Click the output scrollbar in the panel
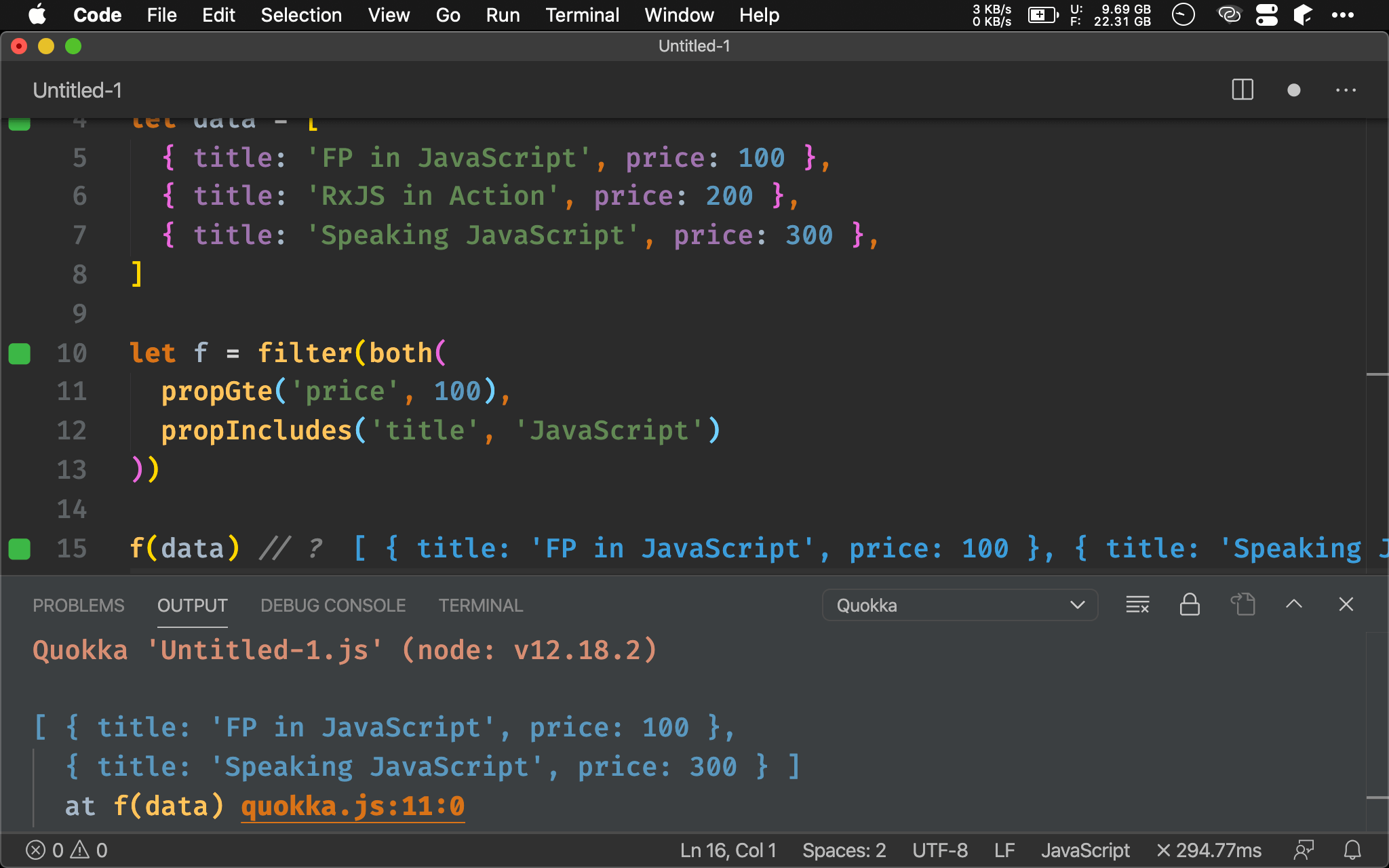The image size is (1389, 868). point(1377,732)
